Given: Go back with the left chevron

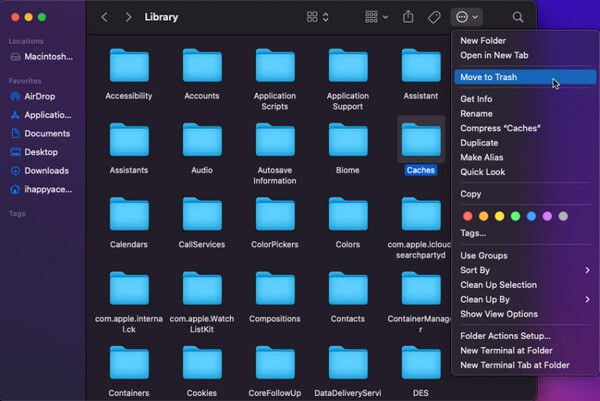Looking at the screenshot, I should point(104,17).
